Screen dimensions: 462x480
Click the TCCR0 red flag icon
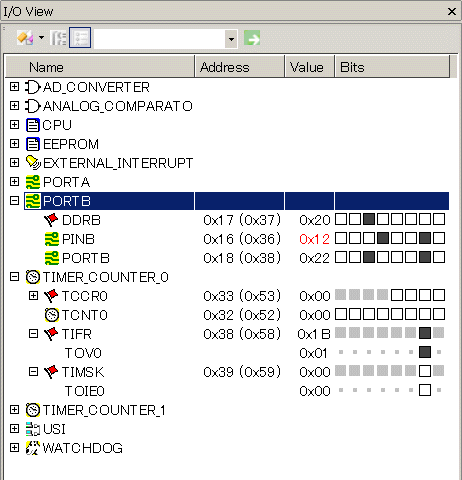pyautogui.click(x=51, y=296)
